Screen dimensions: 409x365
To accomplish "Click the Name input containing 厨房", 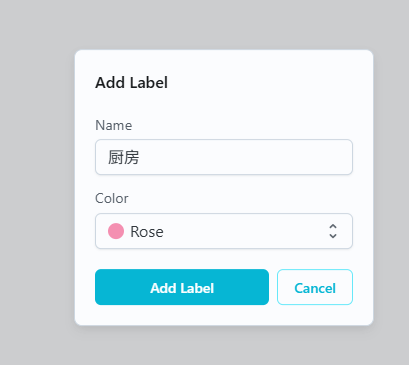I will point(224,157).
